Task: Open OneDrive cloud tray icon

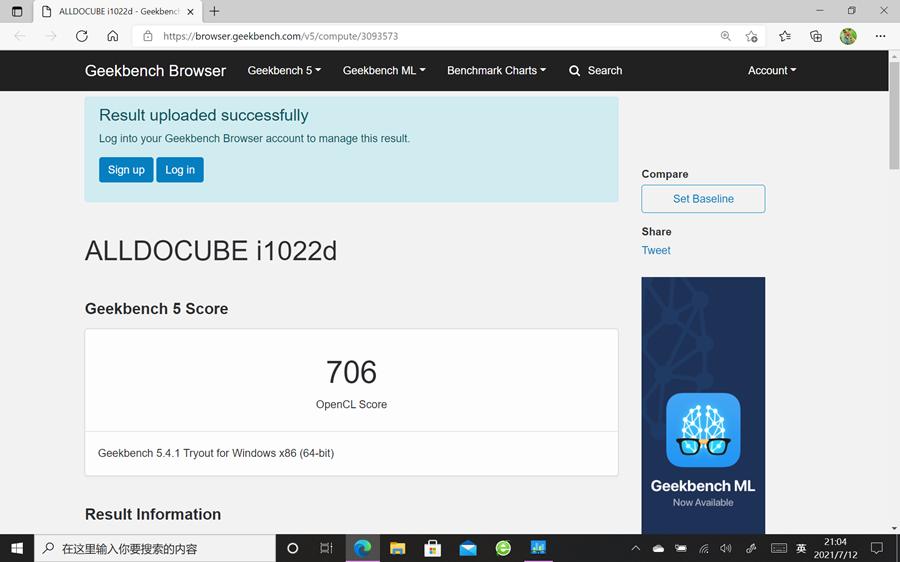Action: coord(658,548)
